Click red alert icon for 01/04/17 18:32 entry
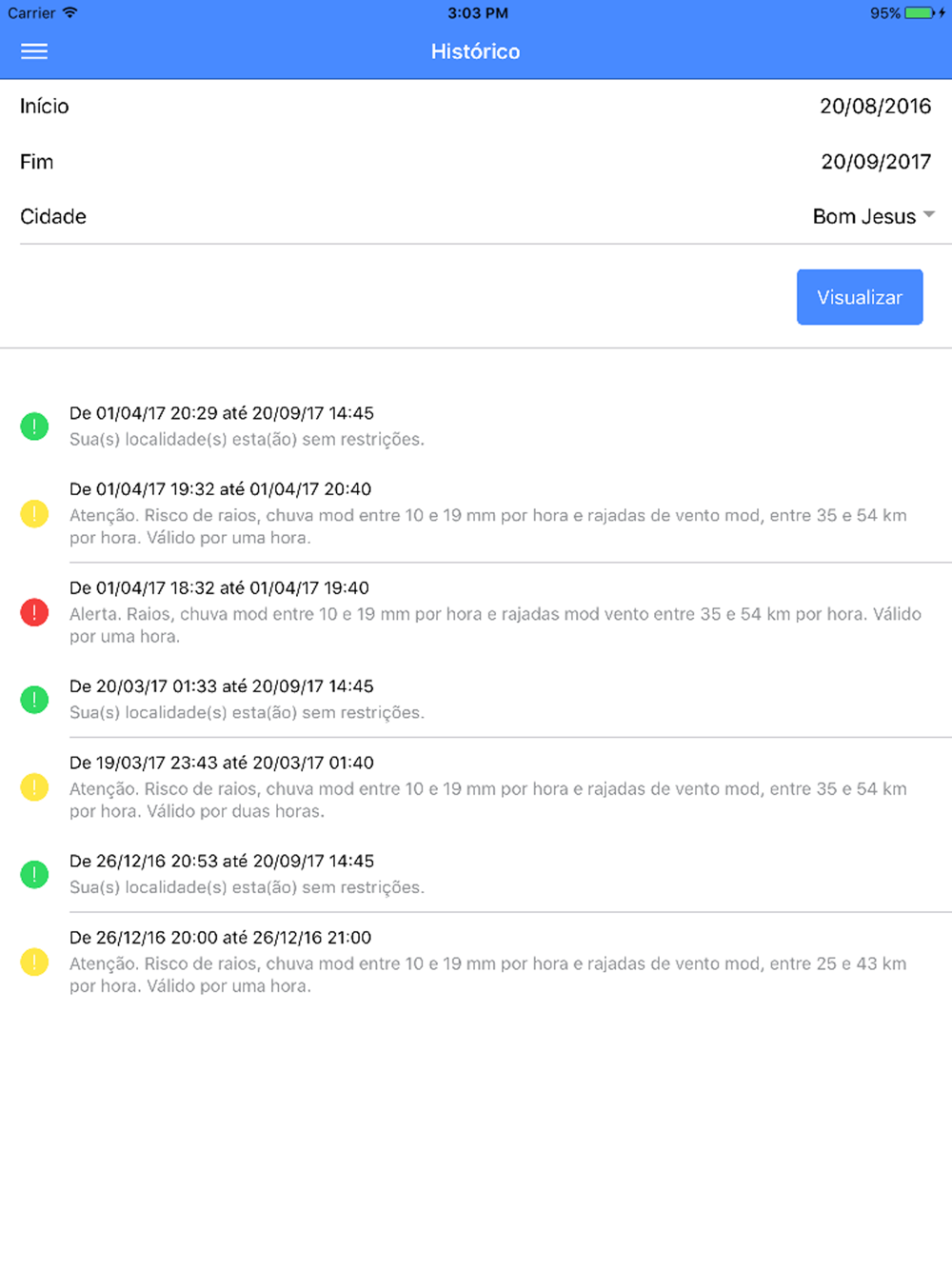 point(34,612)
